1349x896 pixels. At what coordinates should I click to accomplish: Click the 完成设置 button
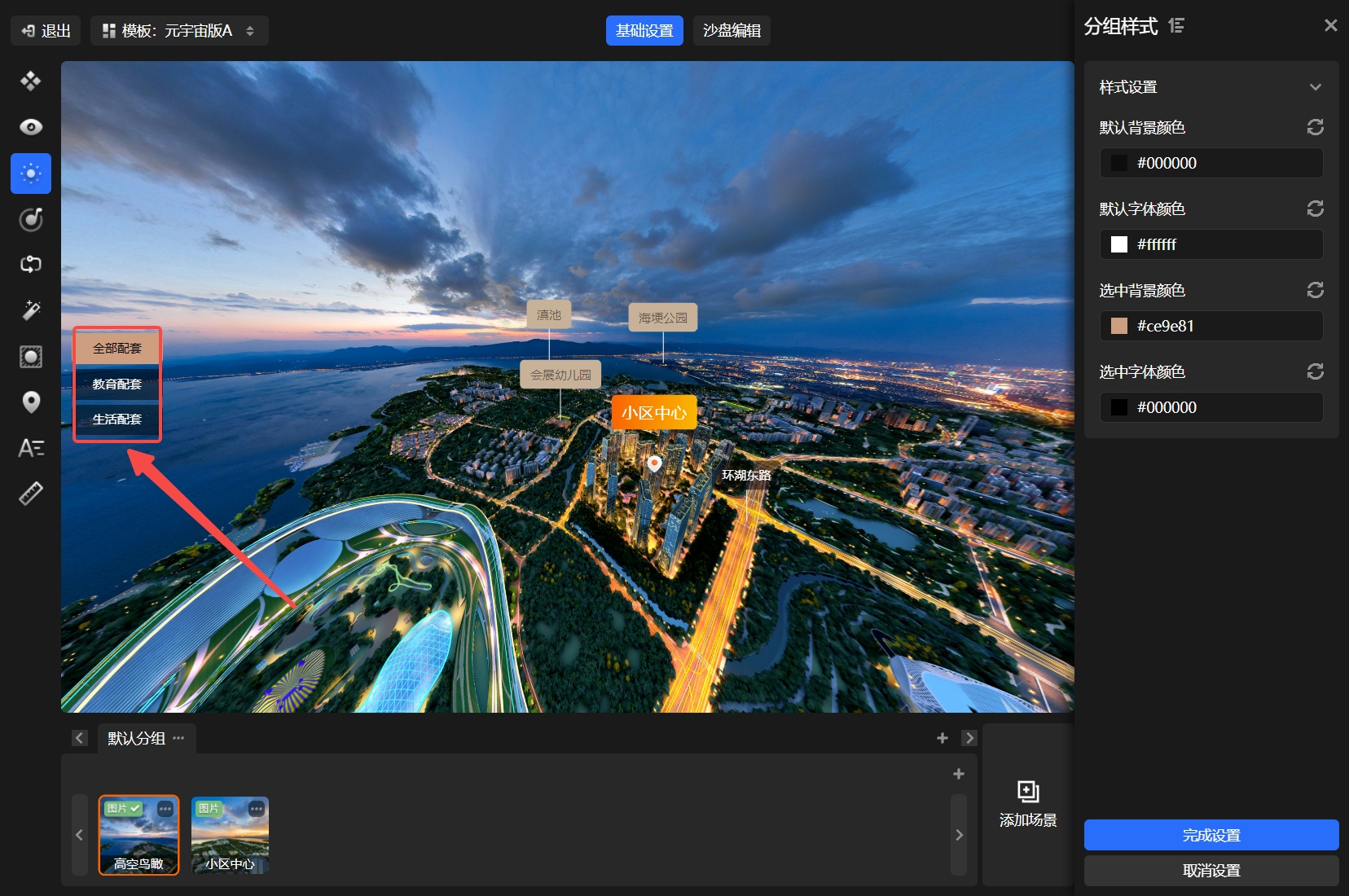1211,835
